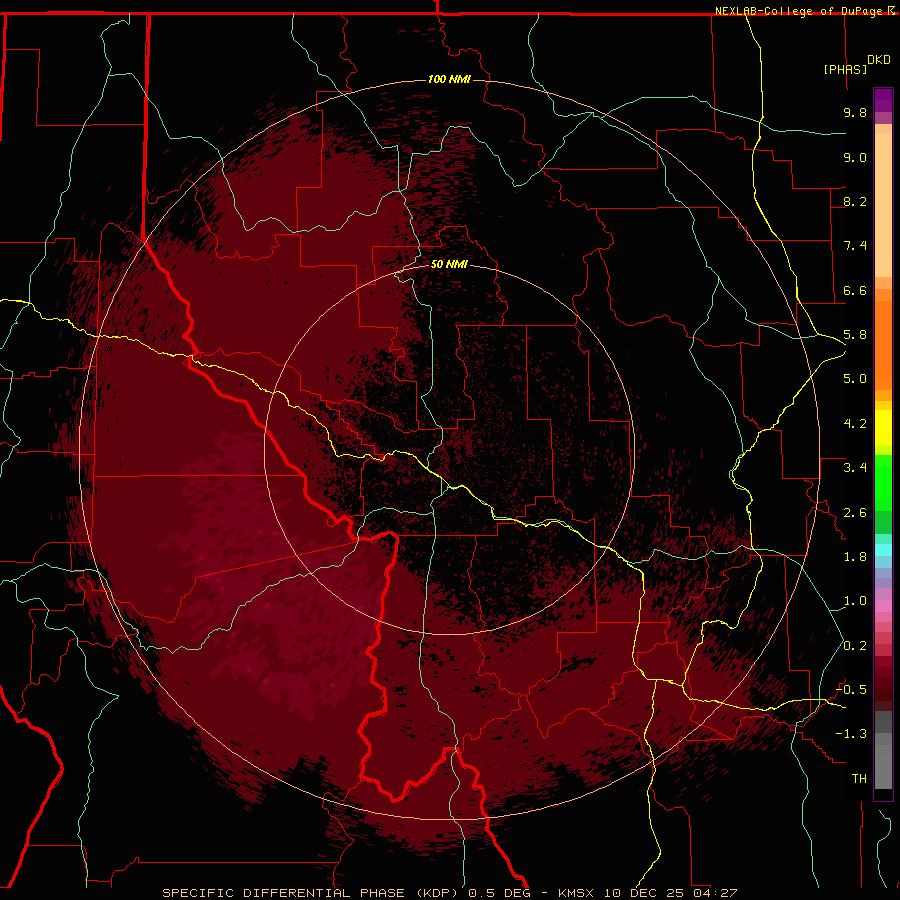The width and height of the screenshot is (900, 900).
Task: Click the yellow band of the color scale
Action: coord(883,428)
